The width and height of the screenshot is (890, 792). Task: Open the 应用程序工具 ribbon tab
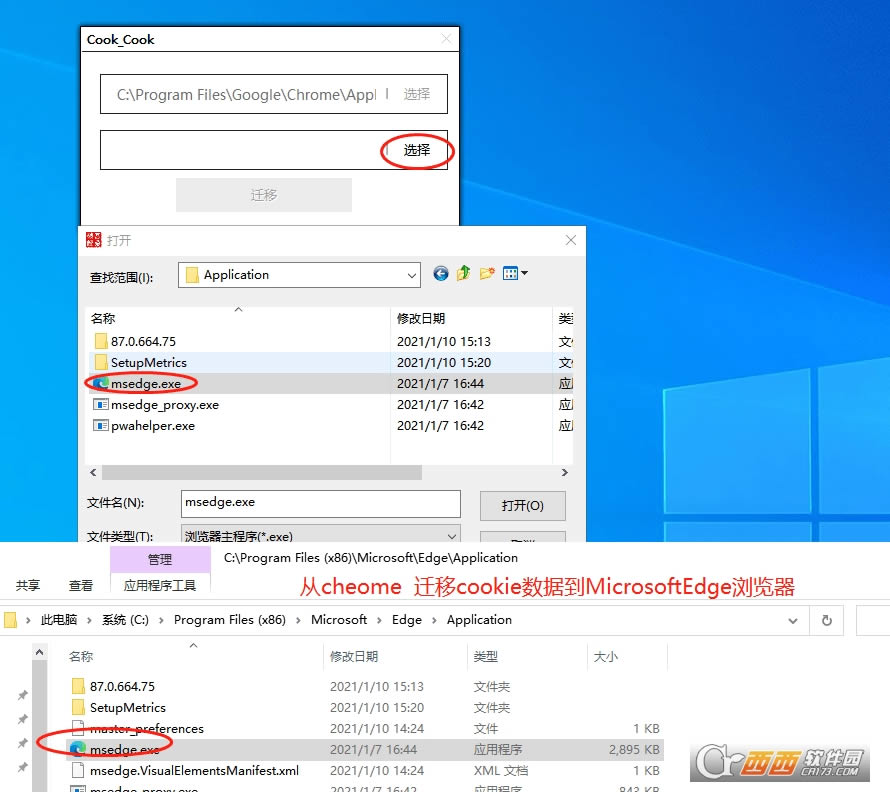(x=160, y=586)
